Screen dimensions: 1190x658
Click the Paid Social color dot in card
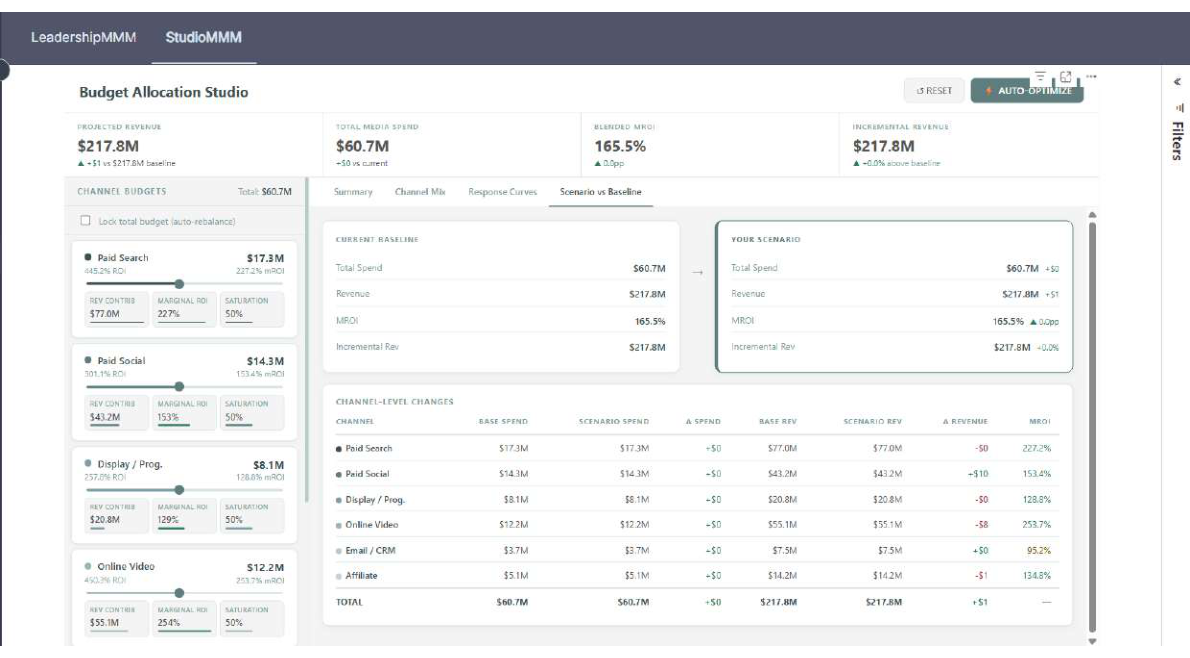click(88, 360)
